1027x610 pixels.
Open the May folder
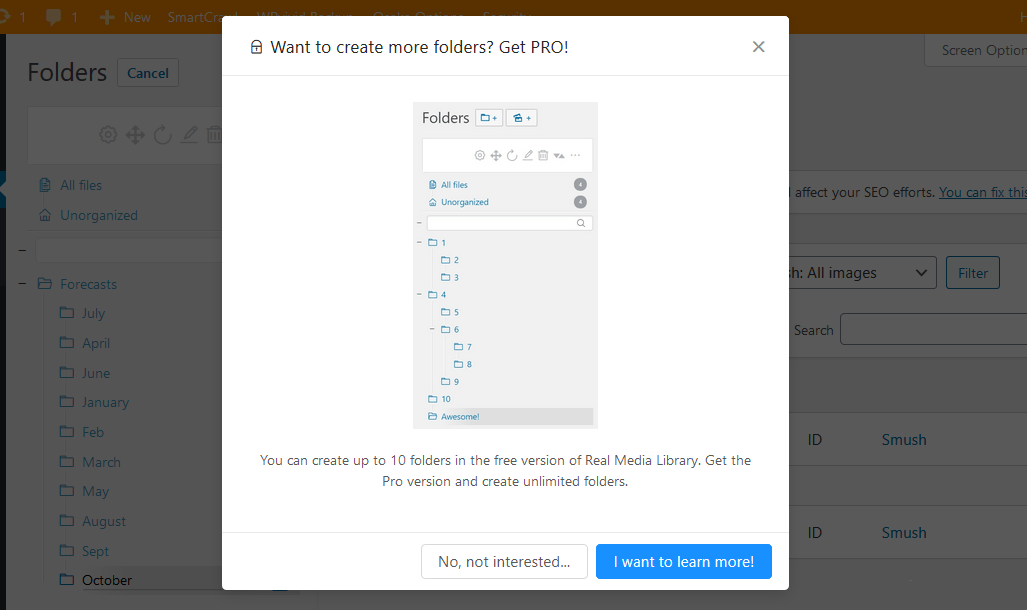point(95,491)
